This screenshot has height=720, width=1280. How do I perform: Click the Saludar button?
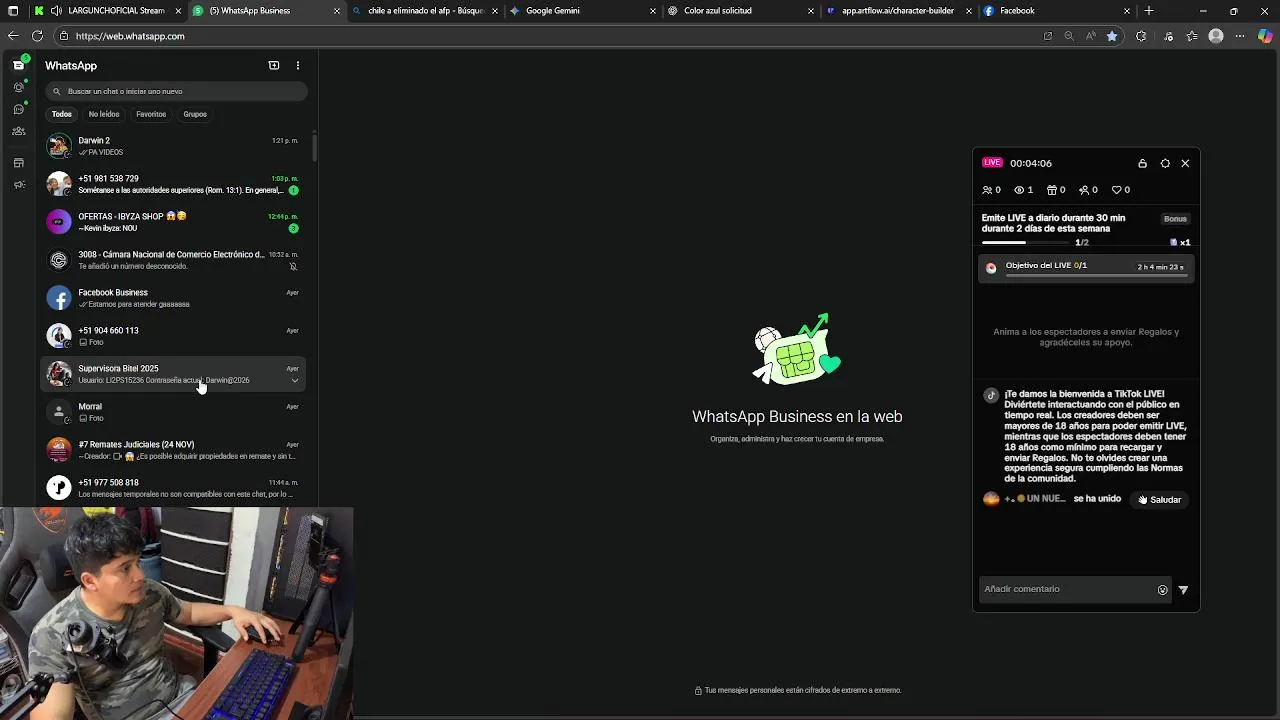[1160, 500]
